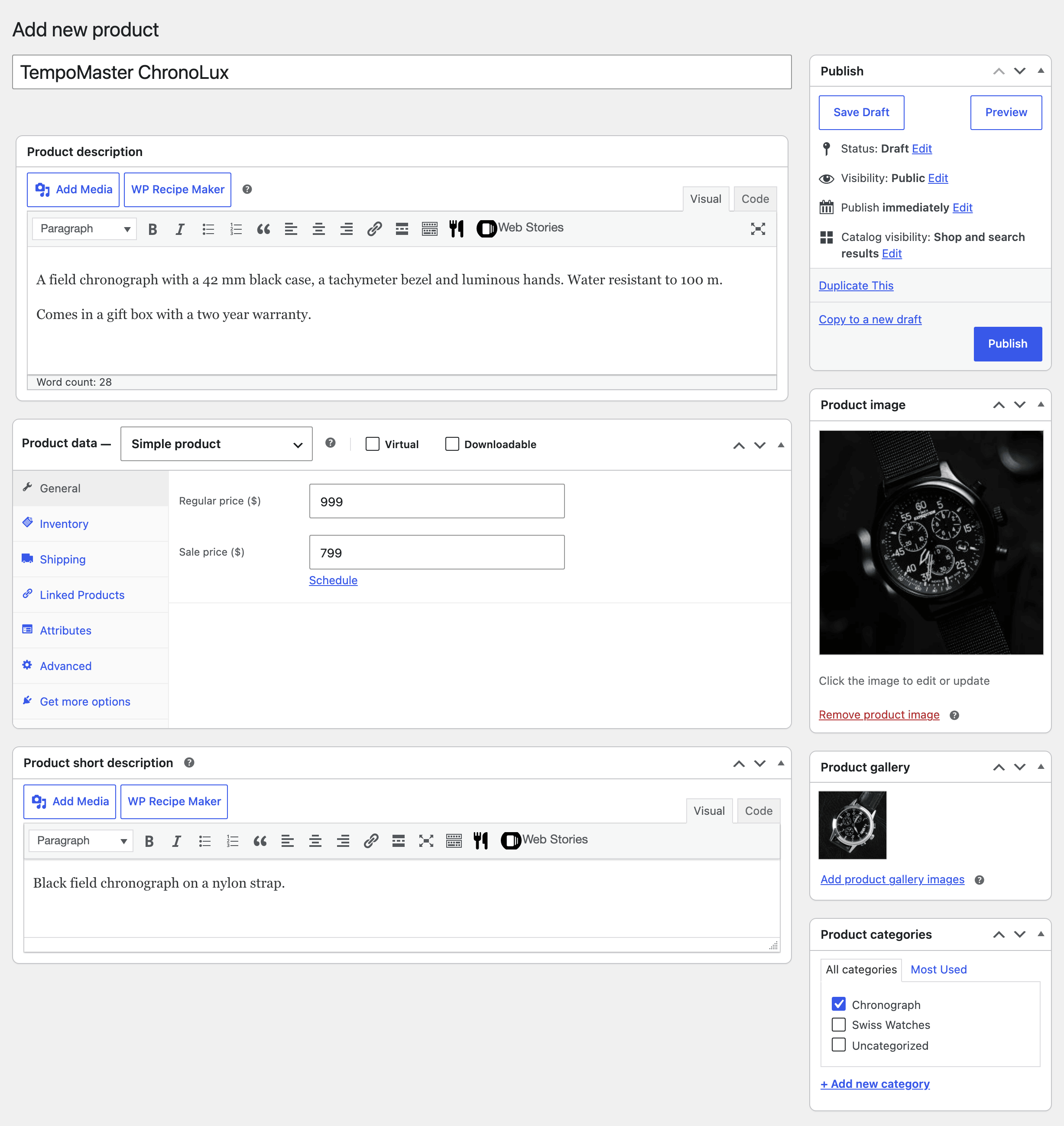Click the Save Draft button
The image size is (1064, 1126).
[861, 112]
